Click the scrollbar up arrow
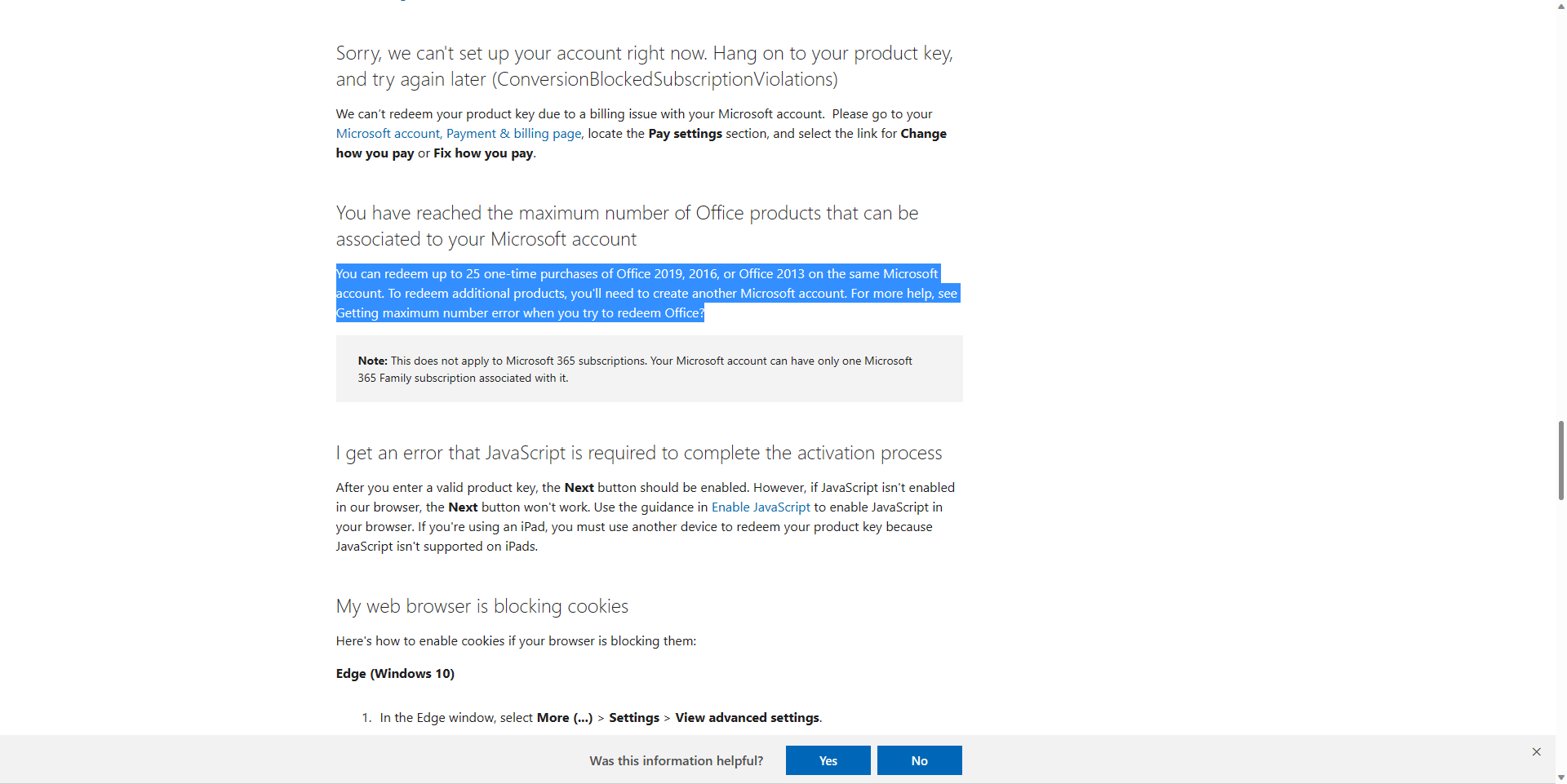 click(1560, 6)
